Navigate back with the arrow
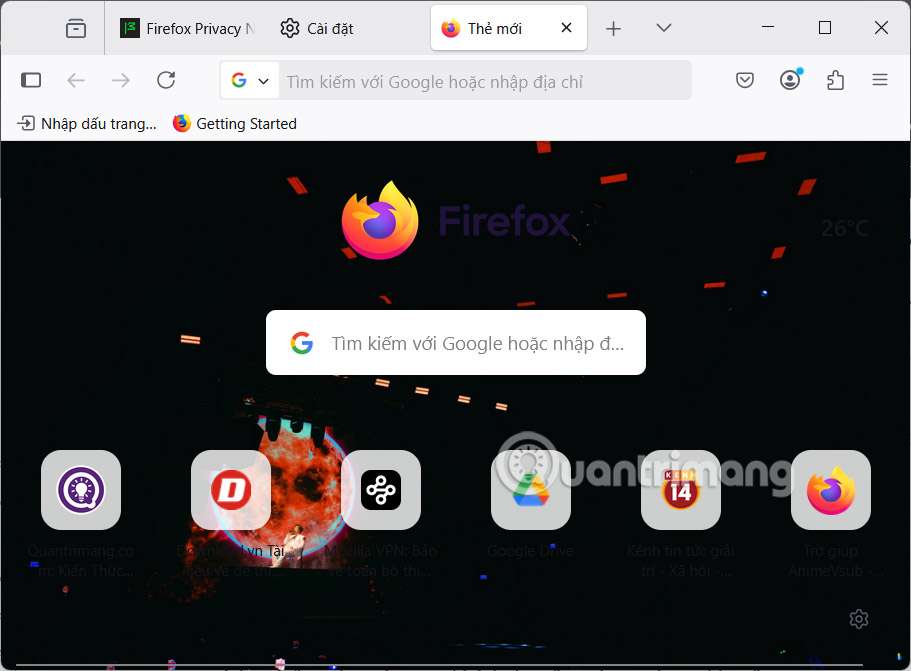 click(x=76, y=79)
